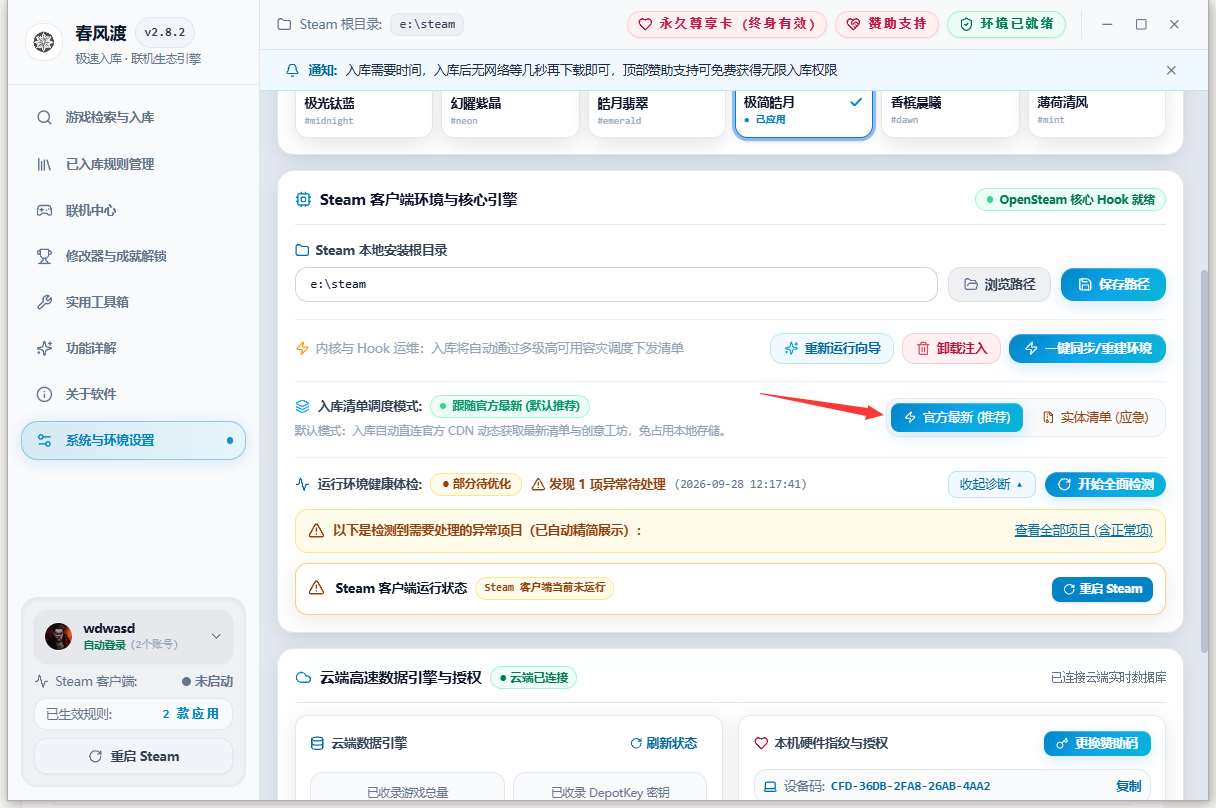Screen dimensions: 1216x808
Task: Click the Steam 本地安装根目录 path field
Action: pos(616,284)
